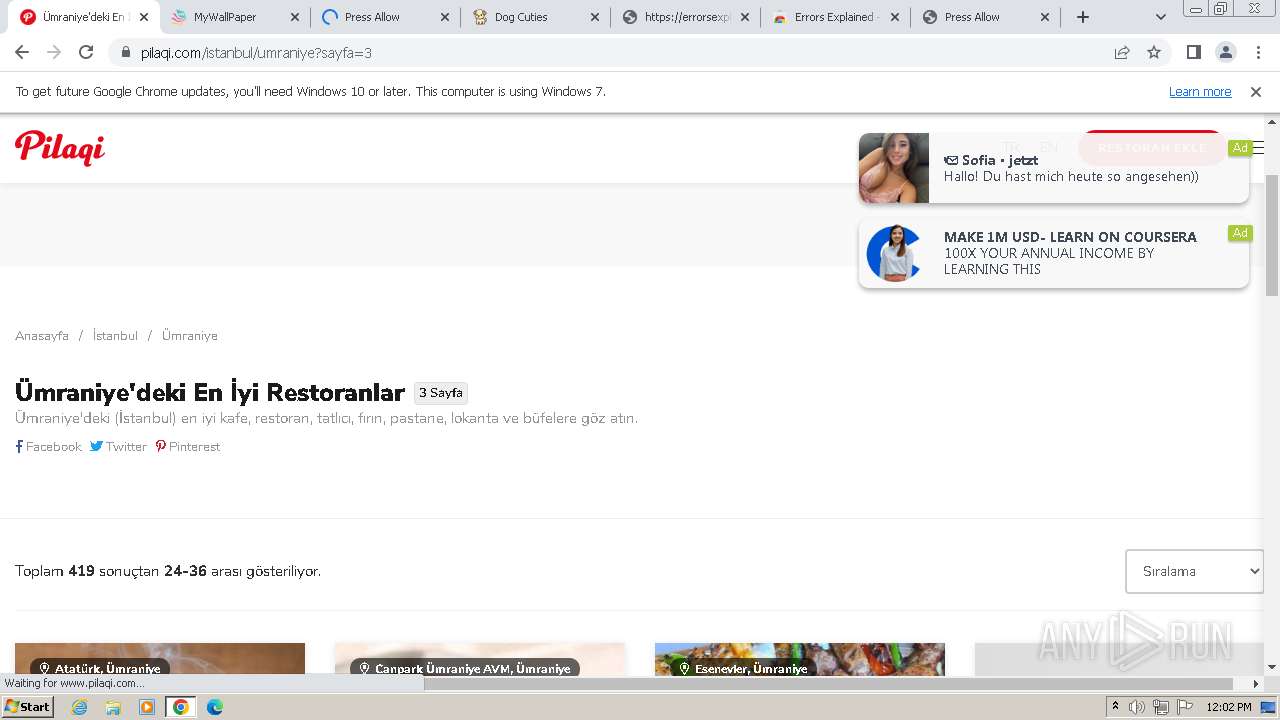Open the Sıralama sort dropdown

click(1194, 571)
